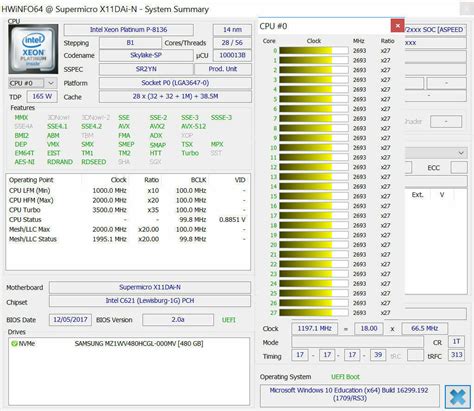Click the large blue X close button
Image resolution: width=474 pixels, height=411 pixels.
click(457, 397)
